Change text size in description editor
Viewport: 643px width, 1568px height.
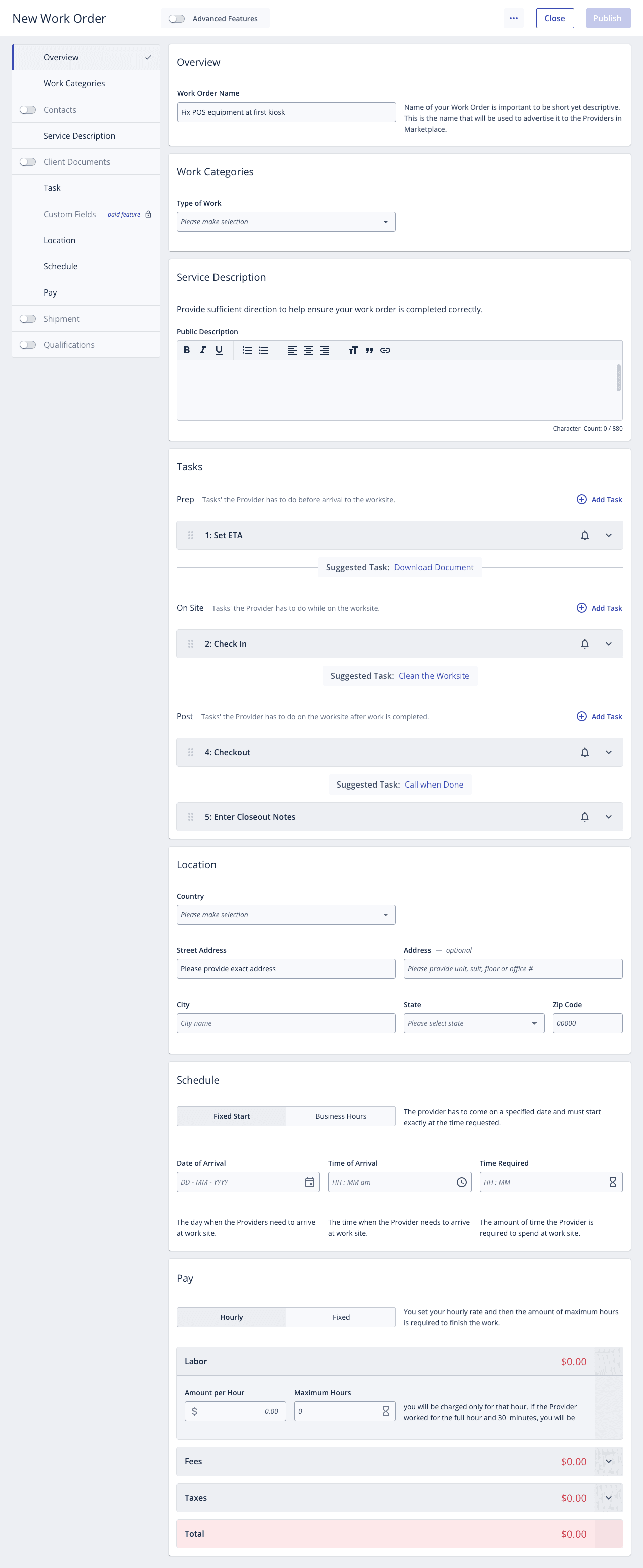coord(353,350)
